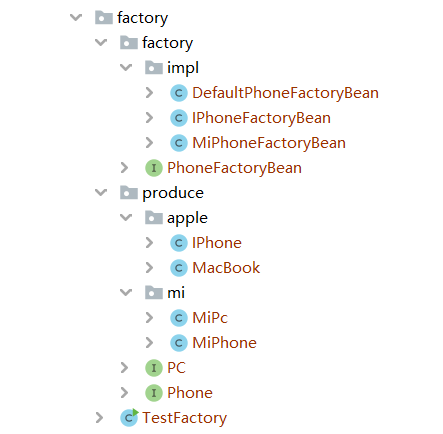Expand the Phone interface node
443x434 pixels.
[x=124, y=393]
